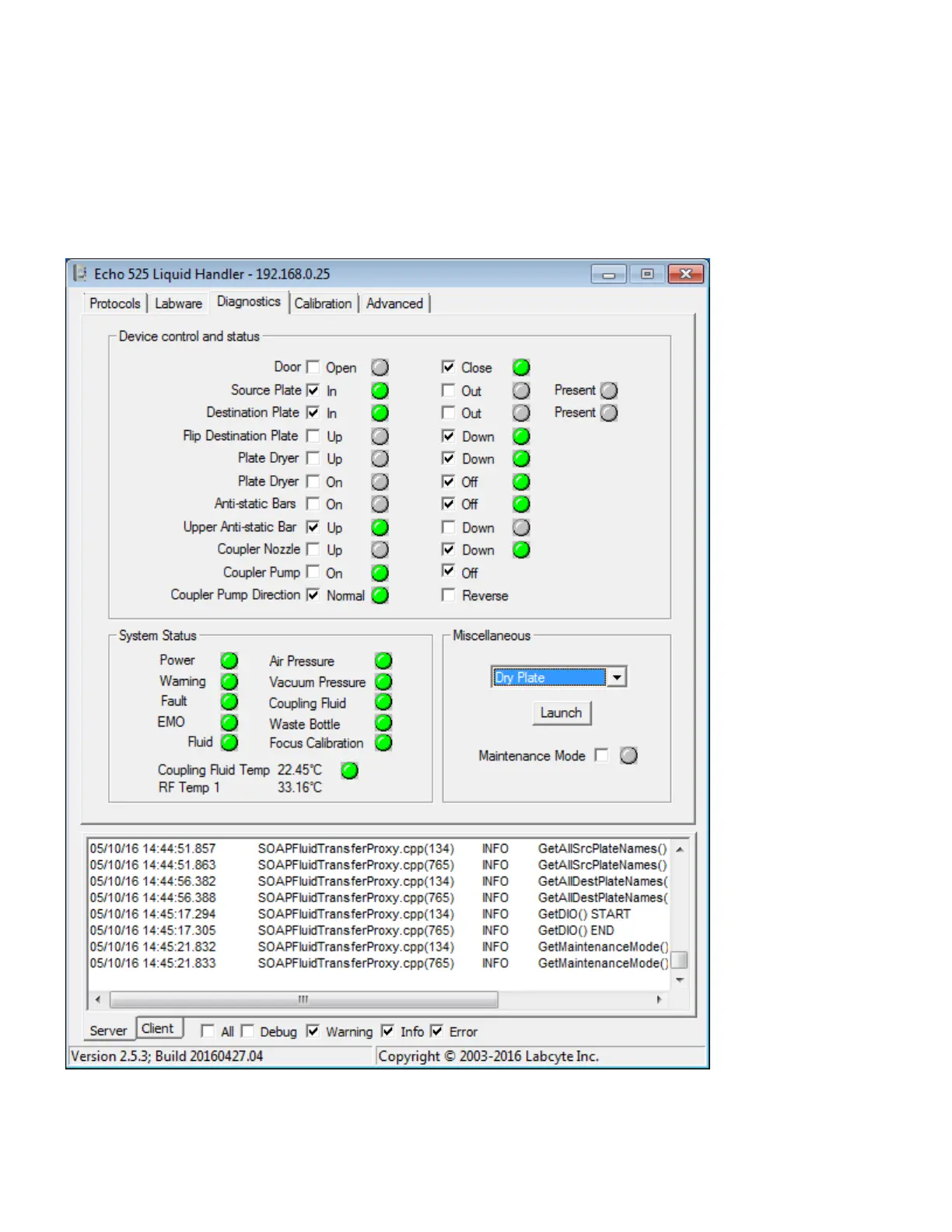Check the Flip Destination Plate Up checkbox
Image resolution: width=952 pixels, height=1232 pixels.
313,436
